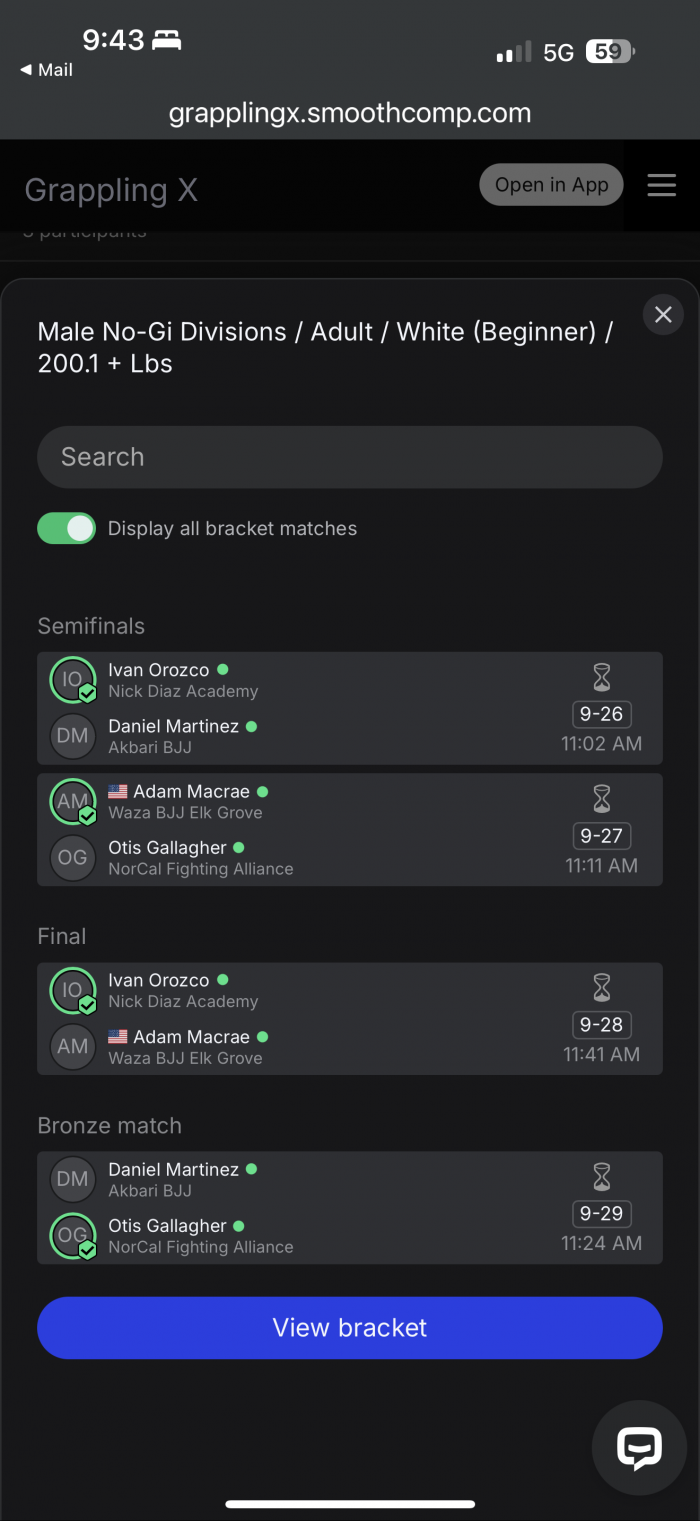
Task: Select Otis Gallagher in Semifinals
Action: click(x=167, y=848)
